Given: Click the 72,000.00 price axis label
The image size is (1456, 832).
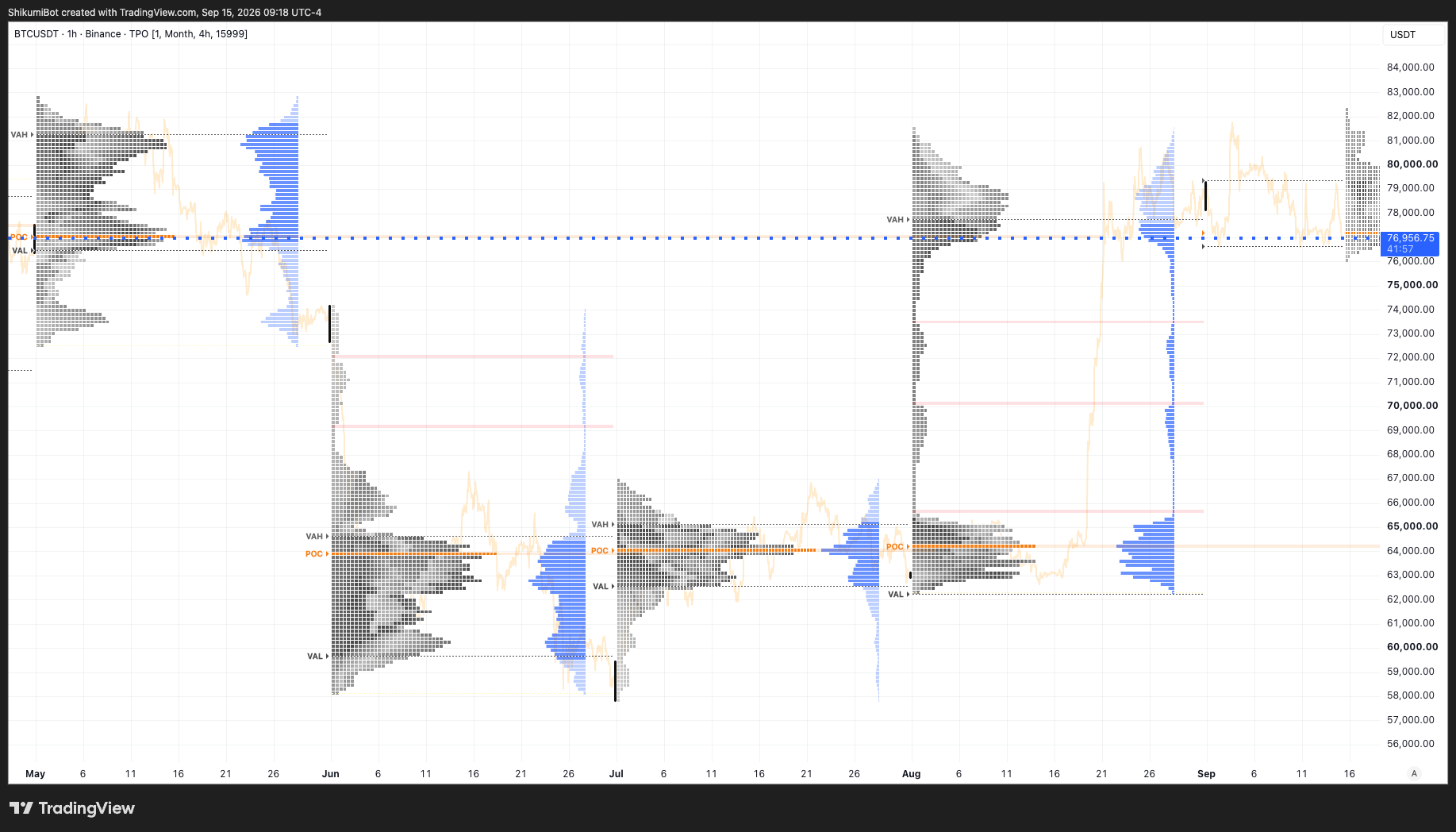Looking at the screenshot, I should click(1411, 357).
